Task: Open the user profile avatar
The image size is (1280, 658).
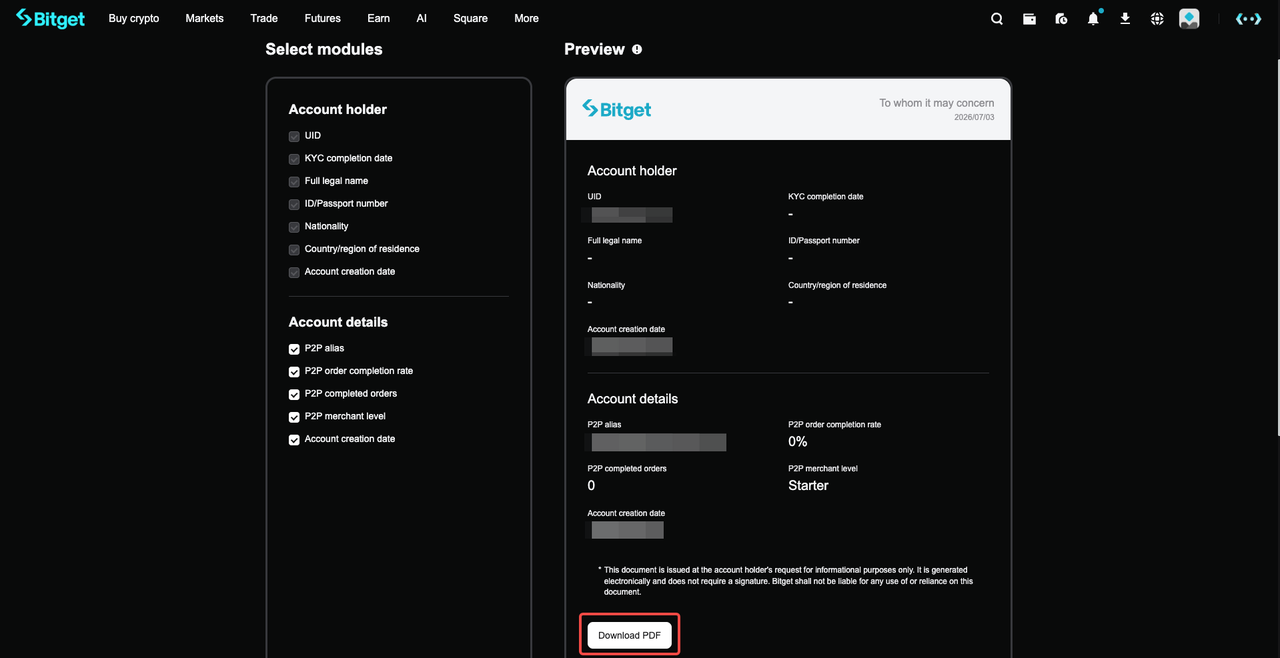Action: click(1189, 18)
